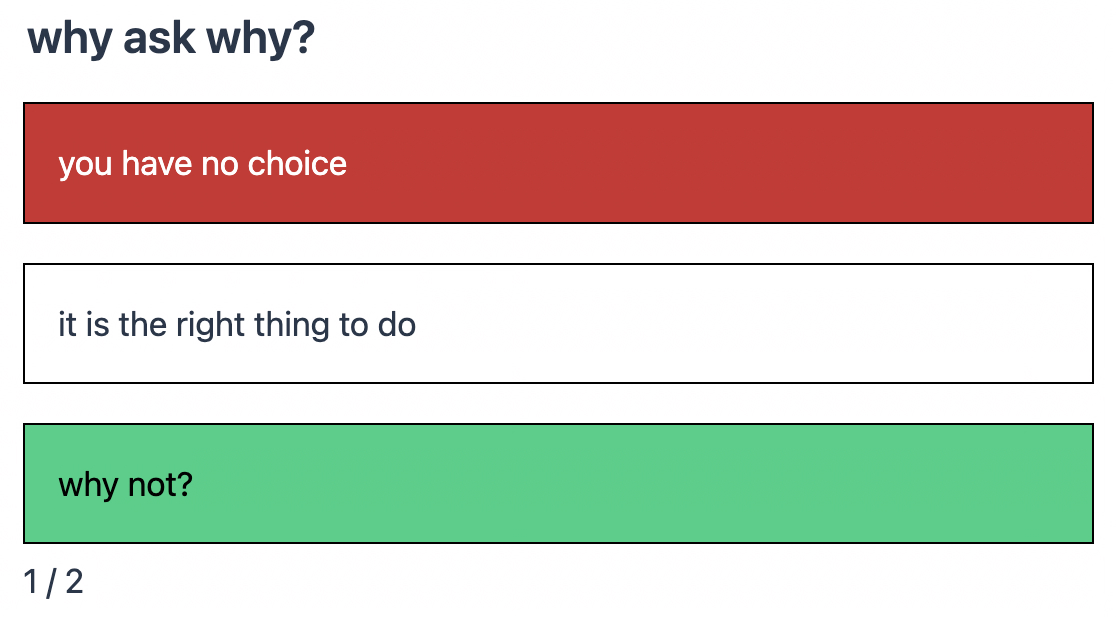Click the green answer box
Screen dimensions: 1116x620
coord(557,484)
